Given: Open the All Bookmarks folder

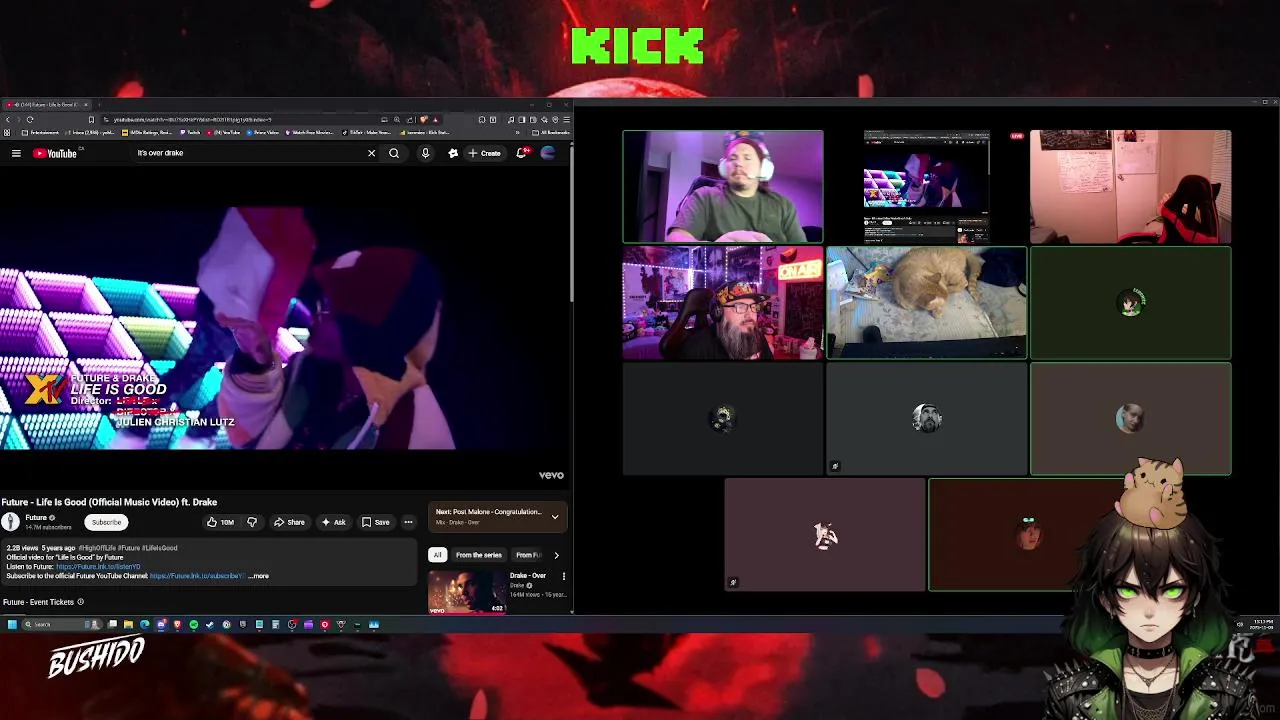Looking at the screenshot, I should coord(551,132).
